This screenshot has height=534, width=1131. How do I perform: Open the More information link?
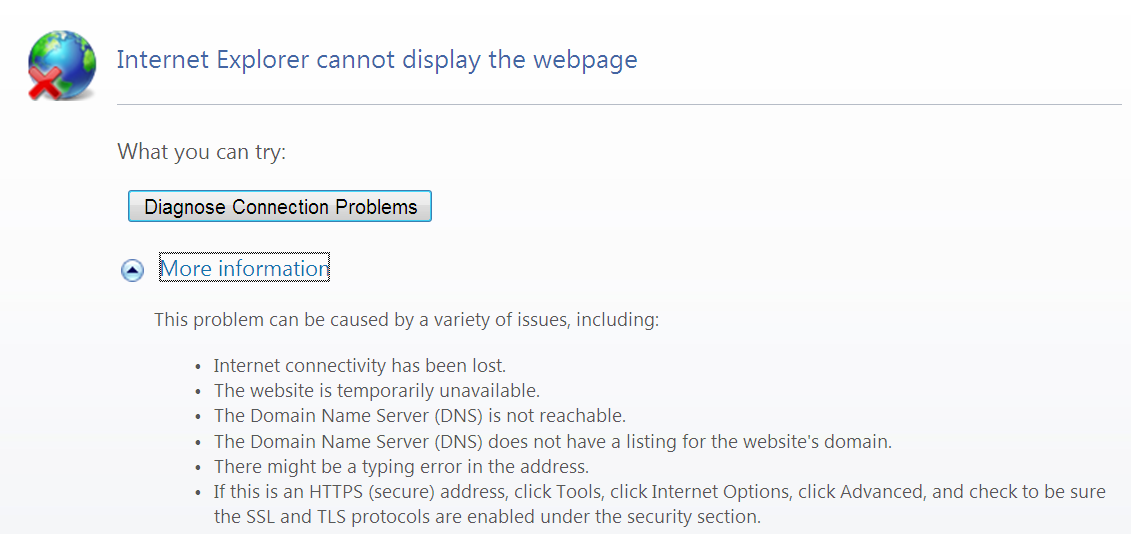[245, 268]
